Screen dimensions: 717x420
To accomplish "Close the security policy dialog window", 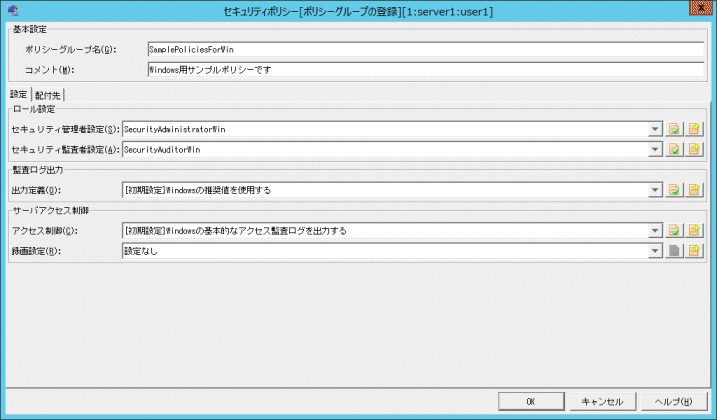I will click(x=701, y=8).
